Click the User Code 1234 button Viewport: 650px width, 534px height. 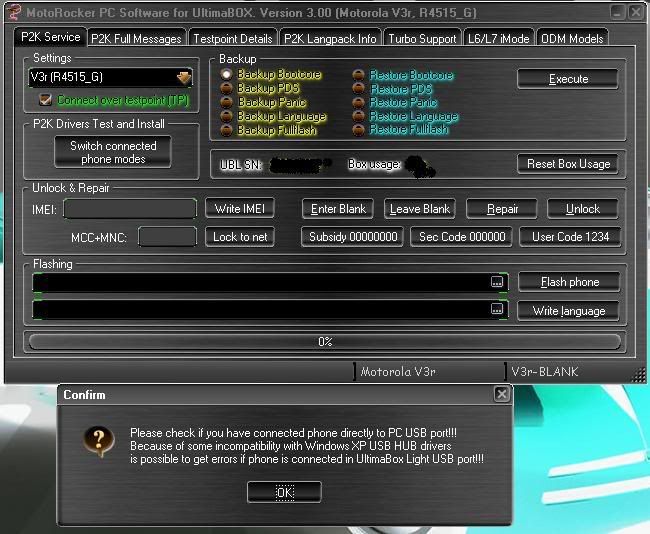(570, 237)
